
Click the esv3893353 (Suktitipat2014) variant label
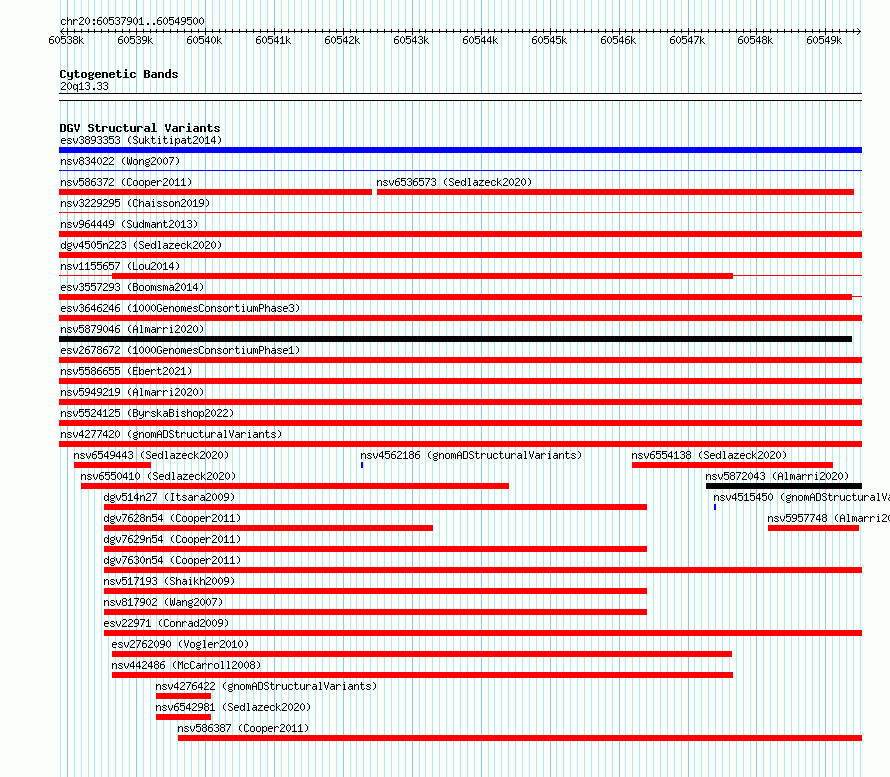click(x=141, y=140)
